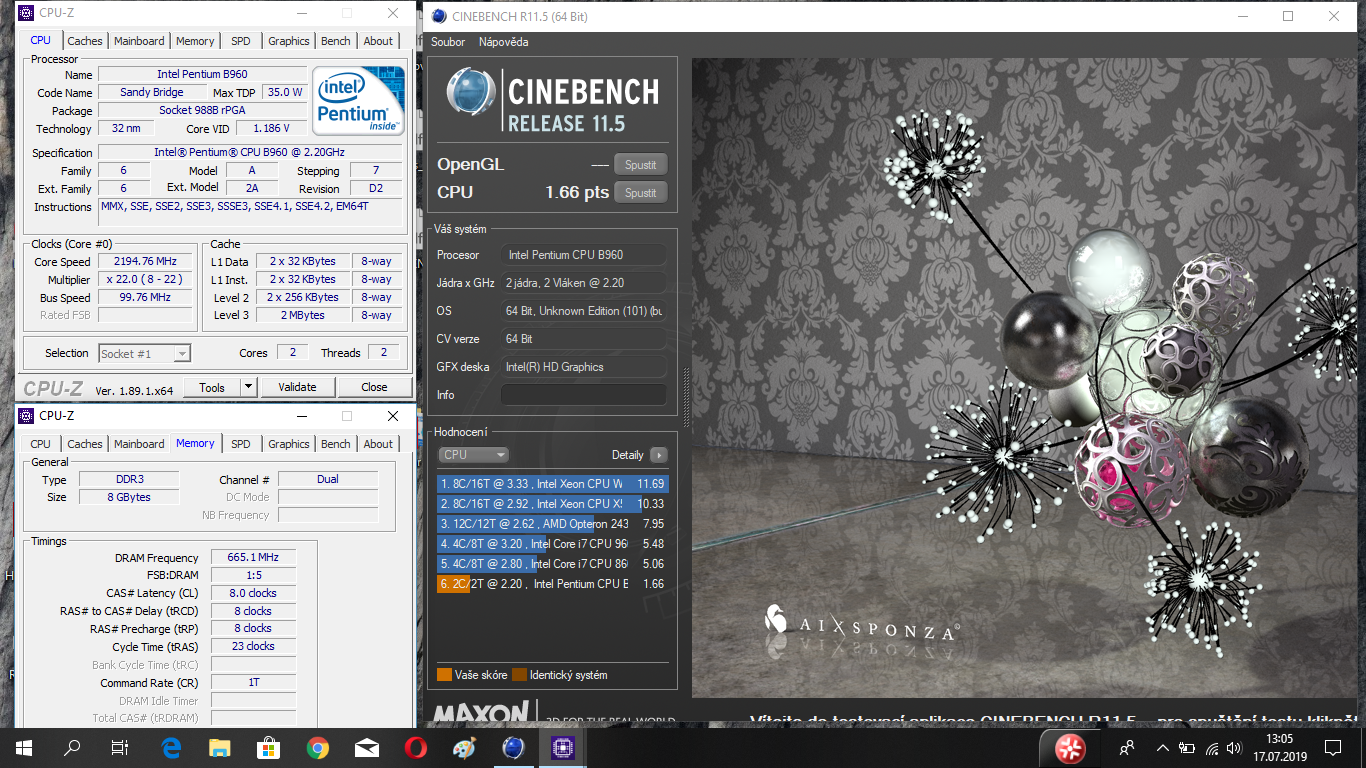Open Microsoft Store from taskbar

[268, 747]
